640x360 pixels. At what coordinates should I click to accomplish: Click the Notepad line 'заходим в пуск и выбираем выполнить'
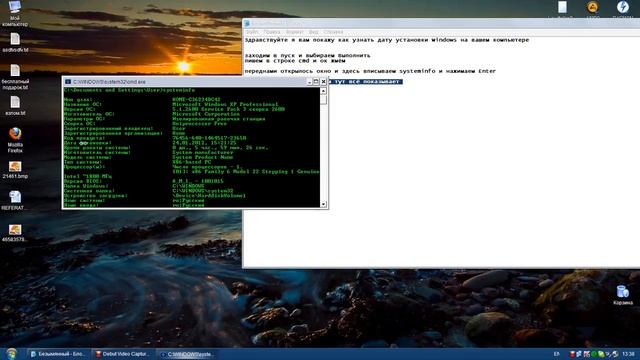tap(308, 55)
